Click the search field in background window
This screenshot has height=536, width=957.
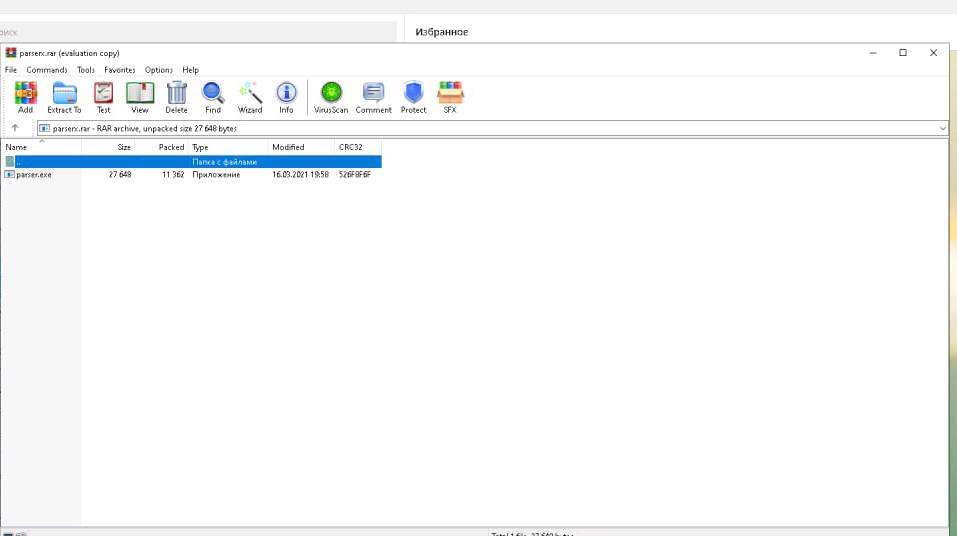pos(198,32)
